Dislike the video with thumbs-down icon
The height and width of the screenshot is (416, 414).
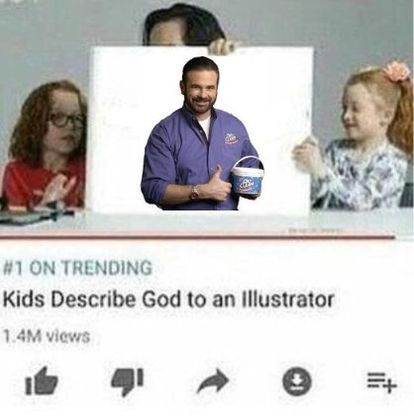pos(127,382)
